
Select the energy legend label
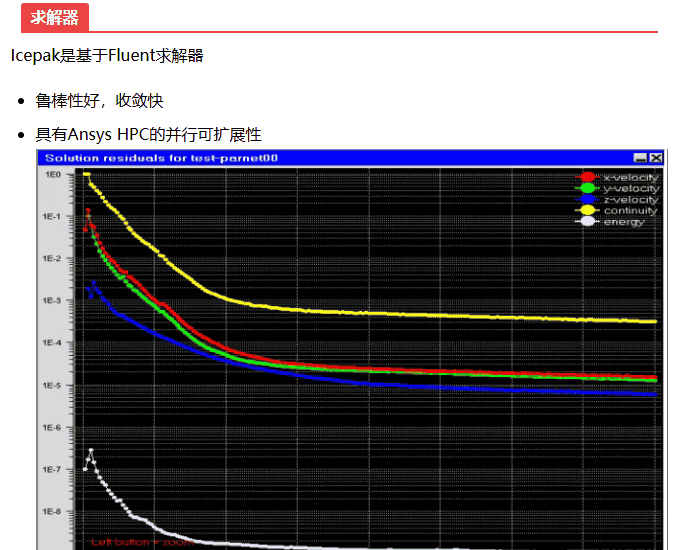(x=624, y=221)
